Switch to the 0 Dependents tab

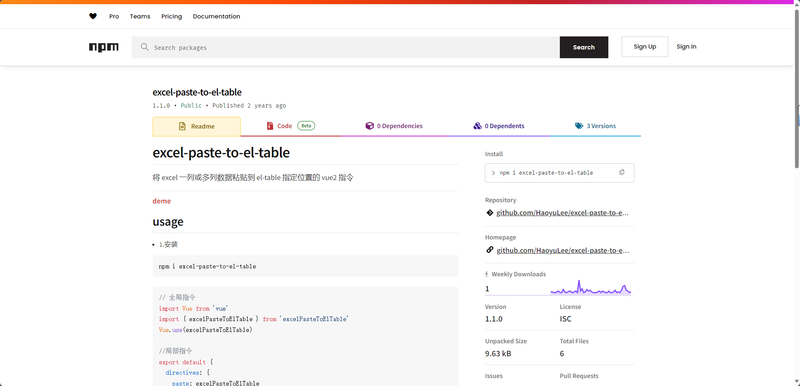click(x=498, y=126)
